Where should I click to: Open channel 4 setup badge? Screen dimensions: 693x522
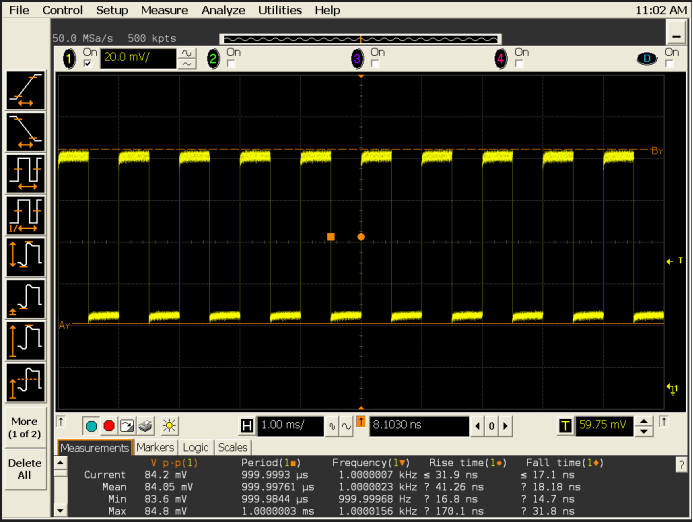click(501, 59)
